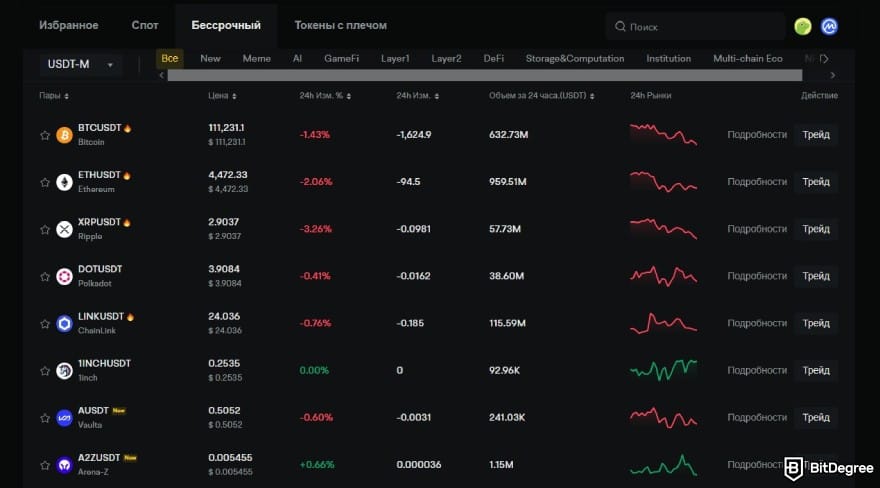Filter by the Layer1 category

395,58
